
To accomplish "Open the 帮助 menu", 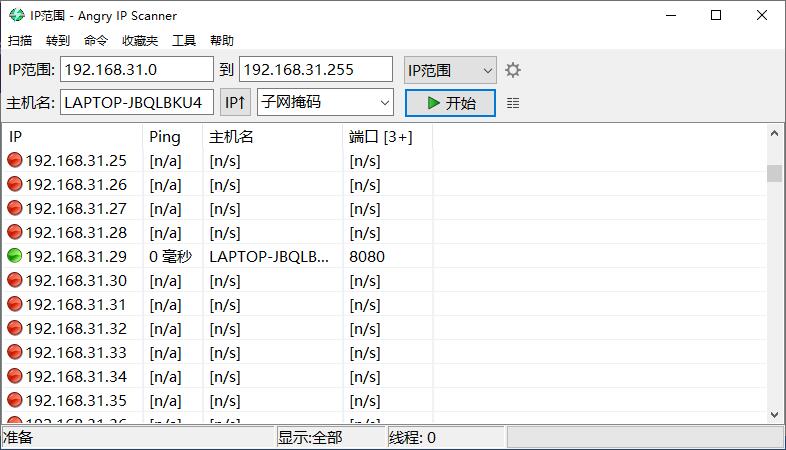I will point(222,41).
